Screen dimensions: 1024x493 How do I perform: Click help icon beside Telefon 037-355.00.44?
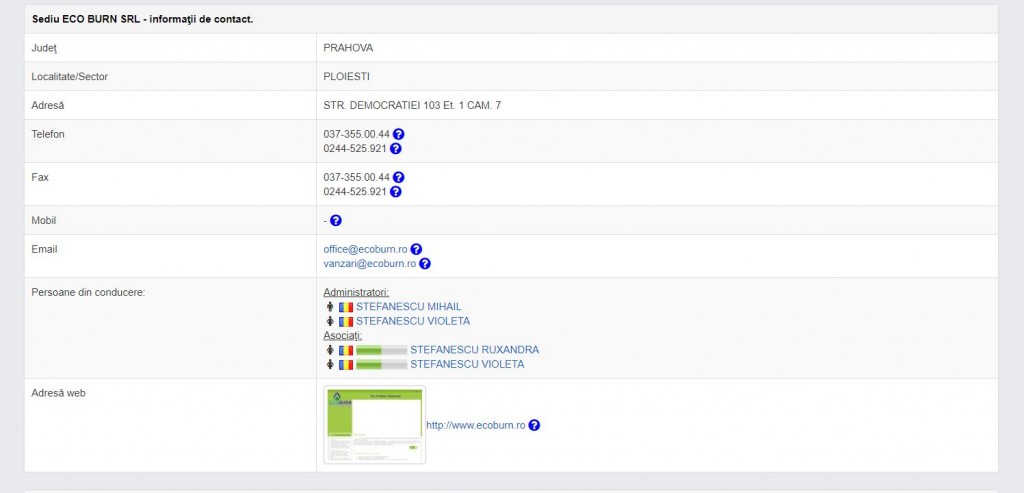[x=398, y=134]
